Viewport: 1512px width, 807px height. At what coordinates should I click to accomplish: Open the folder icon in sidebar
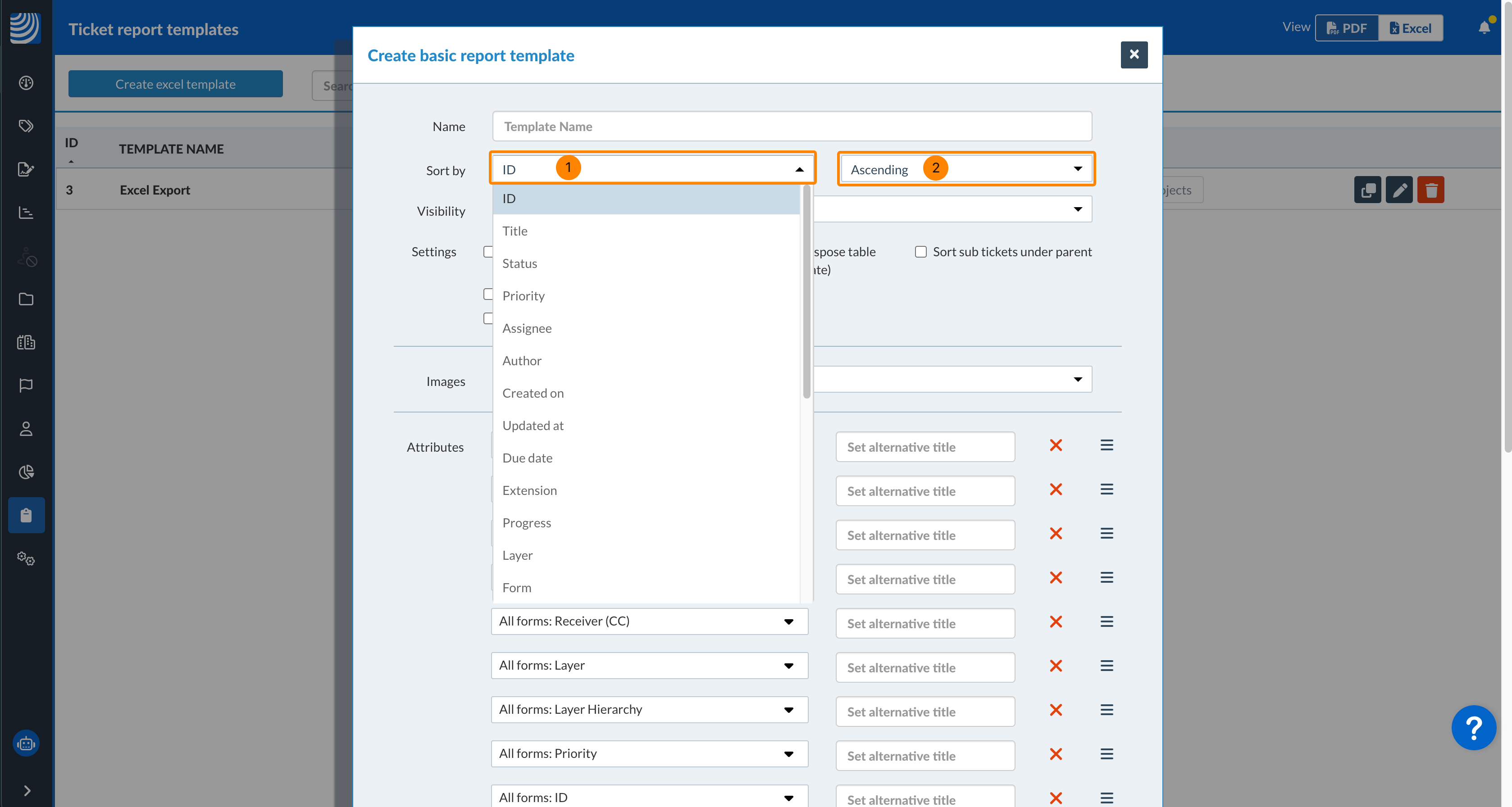pos(26,299)
